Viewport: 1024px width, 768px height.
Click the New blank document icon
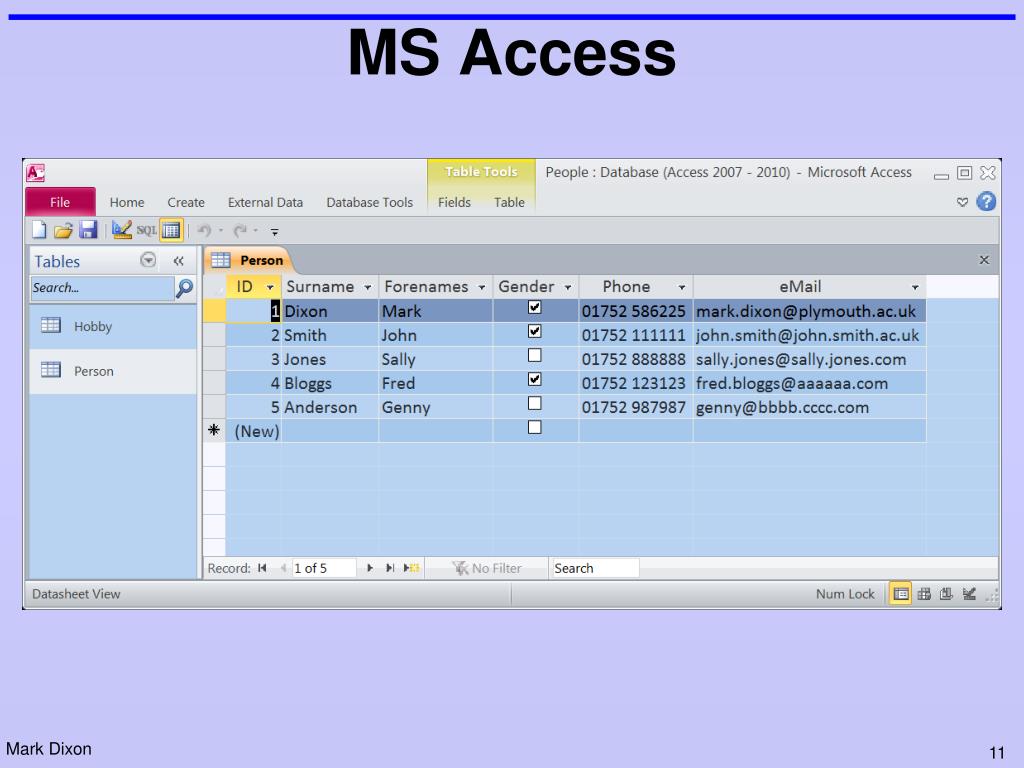click(39, 230)
